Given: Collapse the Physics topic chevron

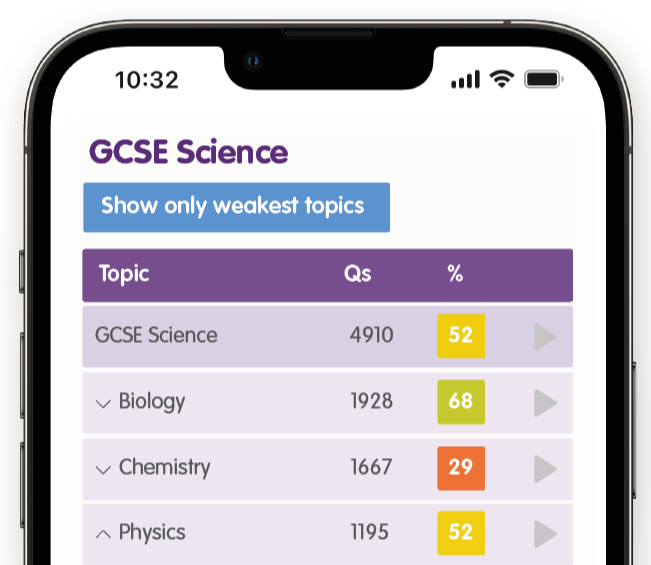Looking at the screenshot, I should [x=103, y=534].
